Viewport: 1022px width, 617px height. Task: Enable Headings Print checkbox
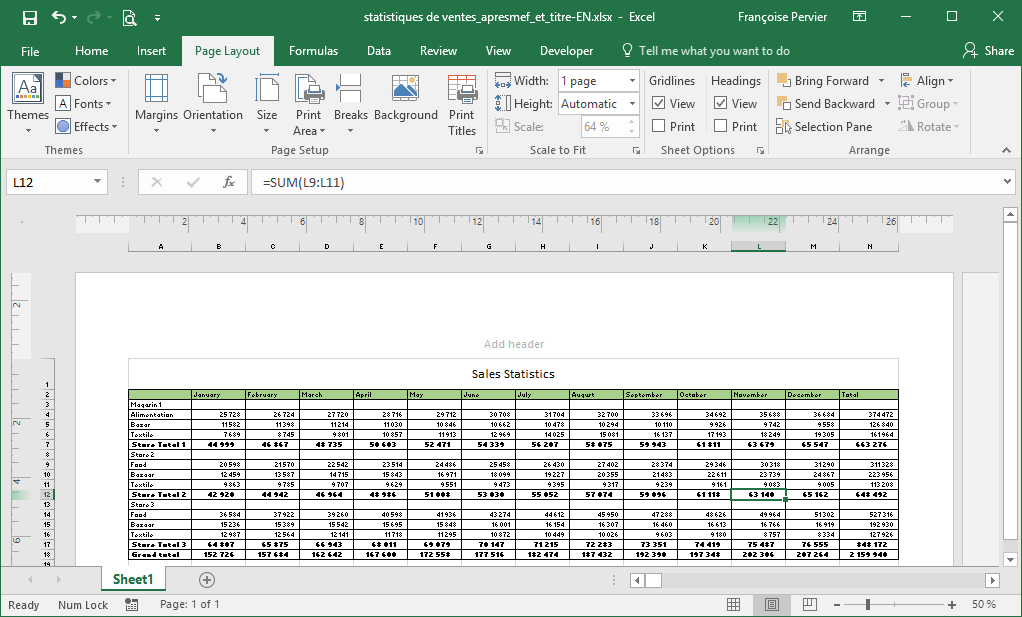click(x=721, y=126)
